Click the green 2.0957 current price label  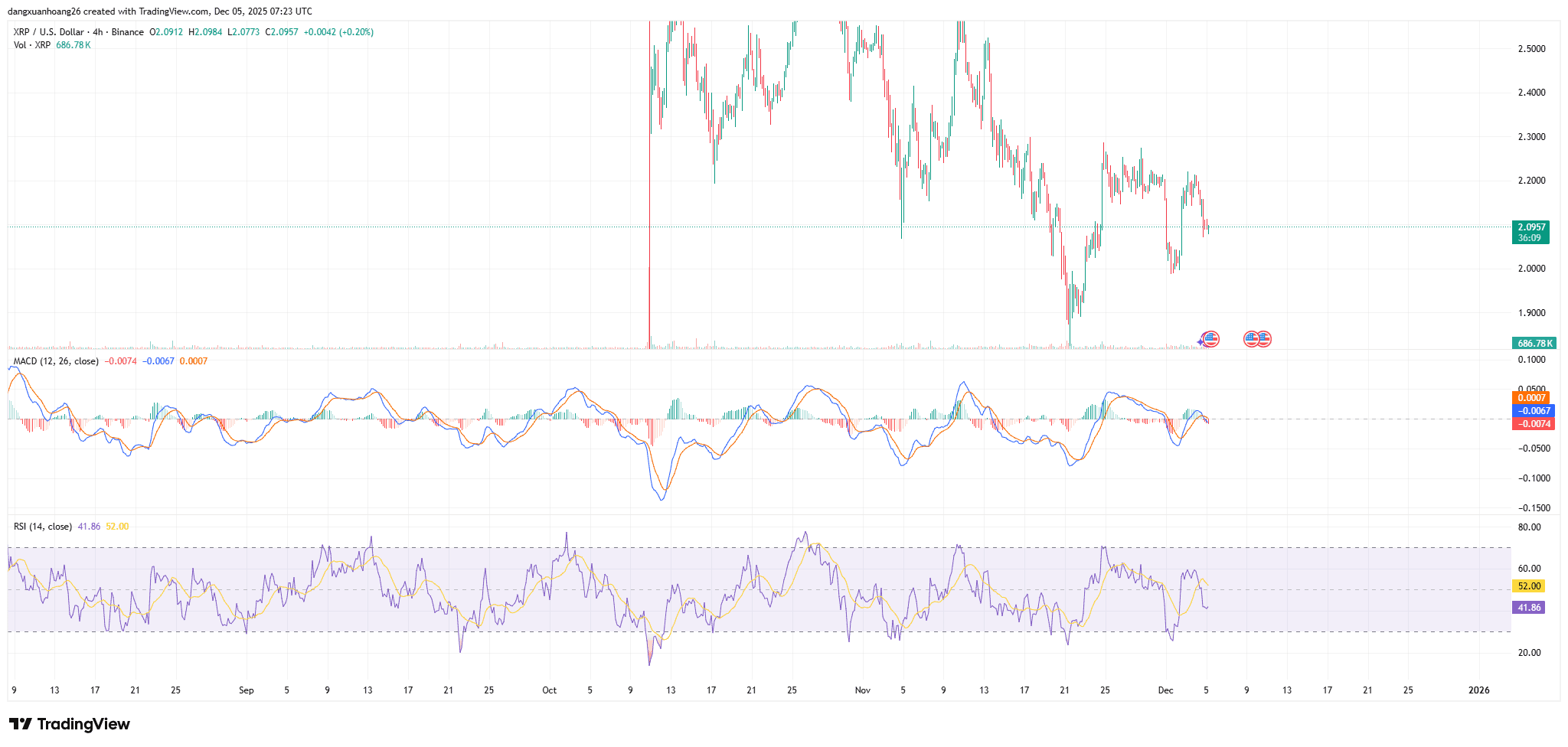point(1530,227)
